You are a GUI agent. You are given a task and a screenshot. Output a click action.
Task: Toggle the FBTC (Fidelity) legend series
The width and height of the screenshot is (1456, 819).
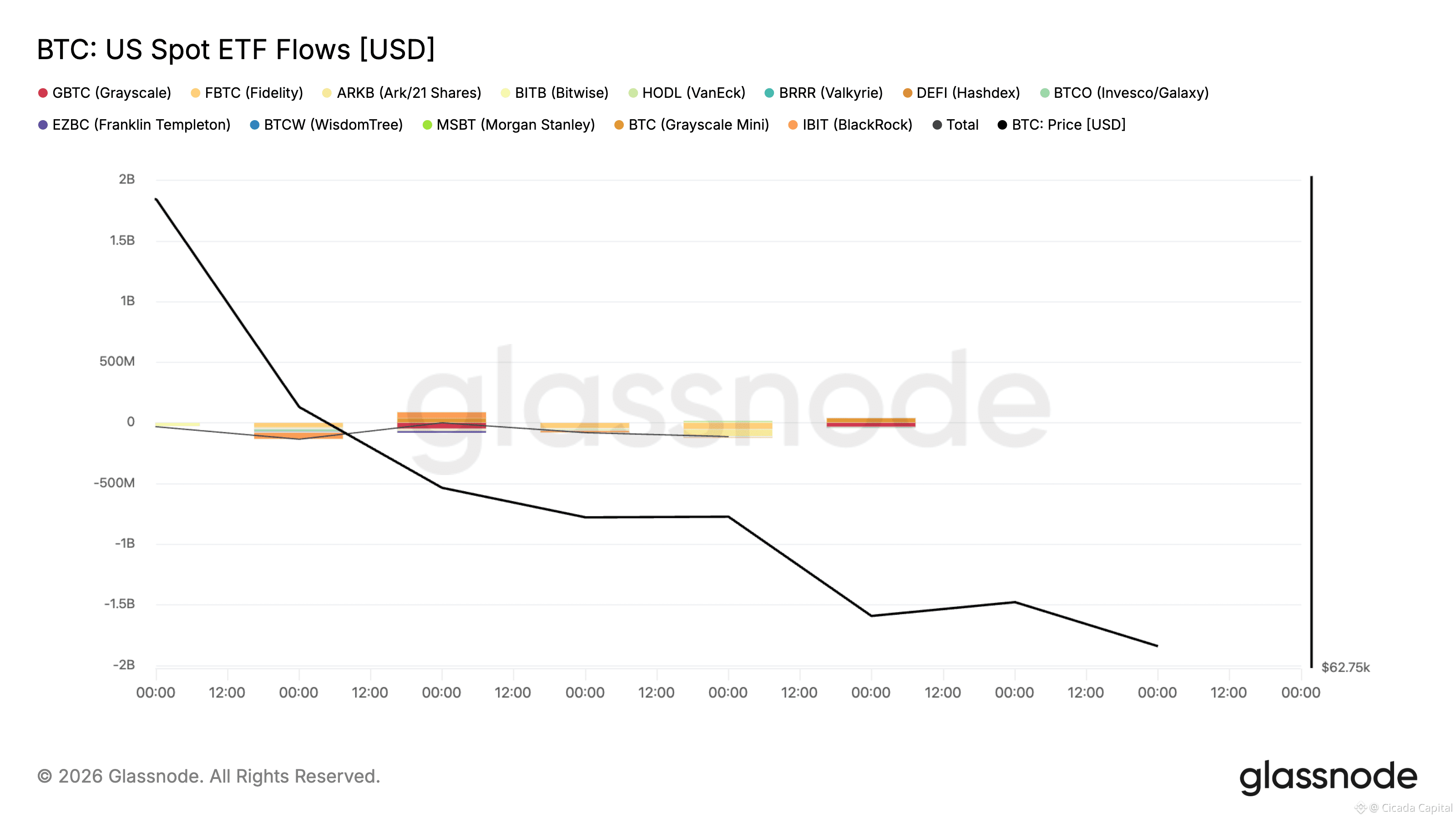[x=247, y=93]
